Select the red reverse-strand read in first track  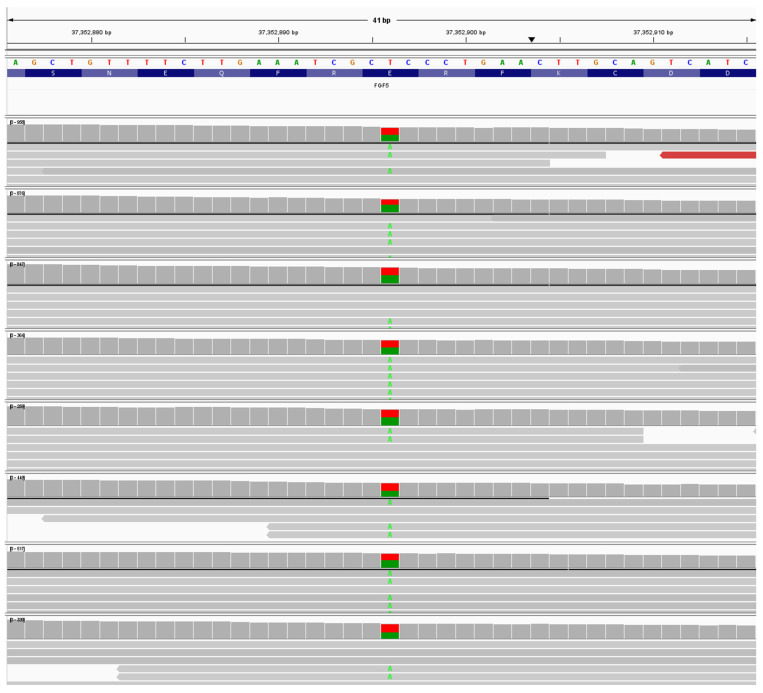click(708, 155)
